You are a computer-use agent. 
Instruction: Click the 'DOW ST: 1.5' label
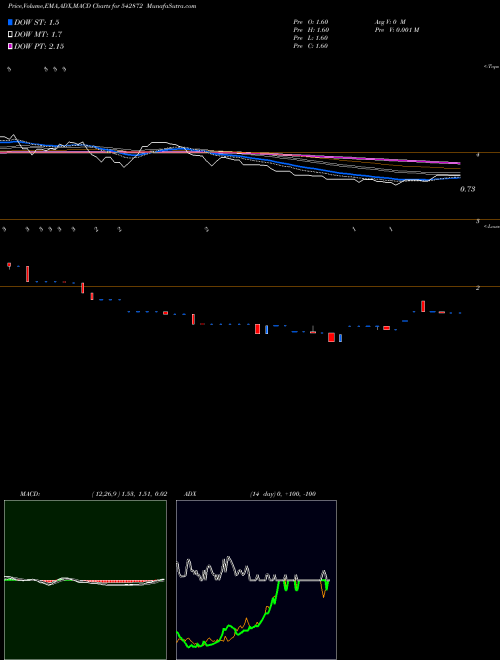click(37, 23)
